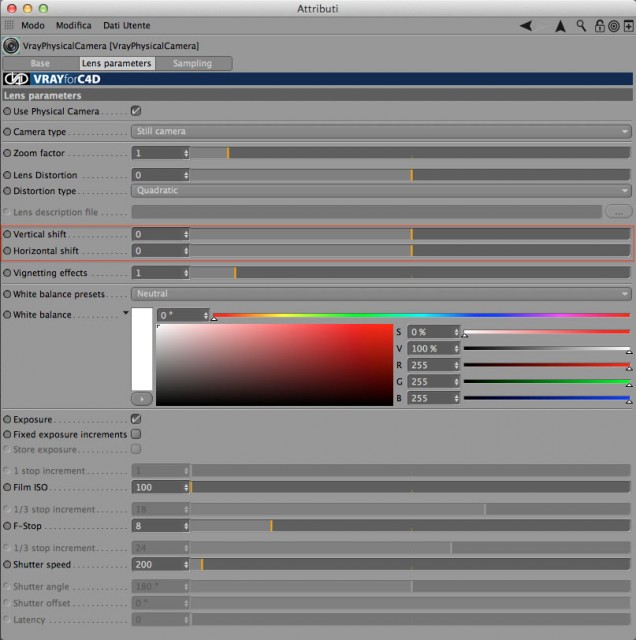Disable the Use Physical Camera checkbox

click(x=136, y=111)
